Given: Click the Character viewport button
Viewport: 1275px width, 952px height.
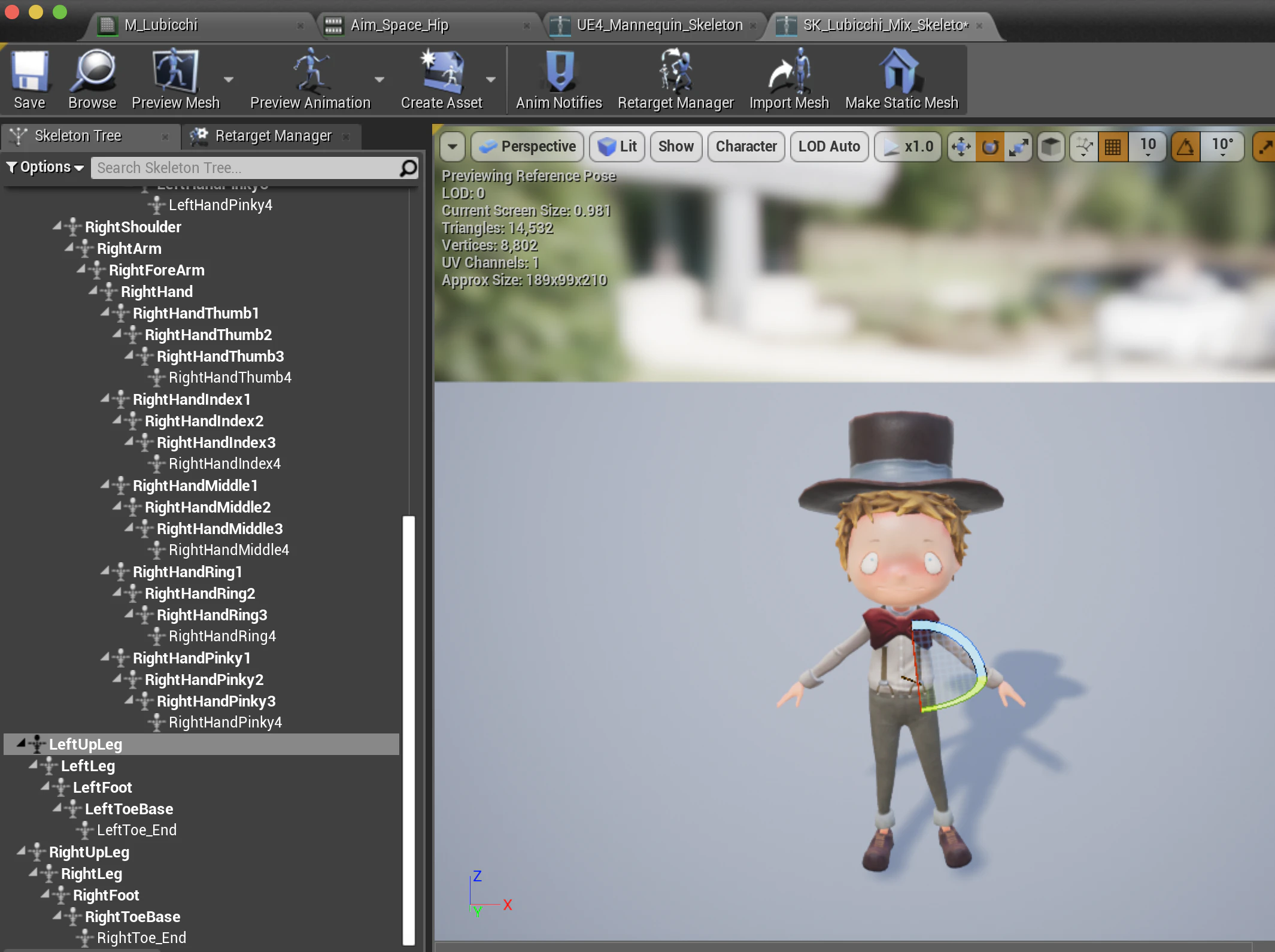Looking at the screenshot, I should coord(746,147).
